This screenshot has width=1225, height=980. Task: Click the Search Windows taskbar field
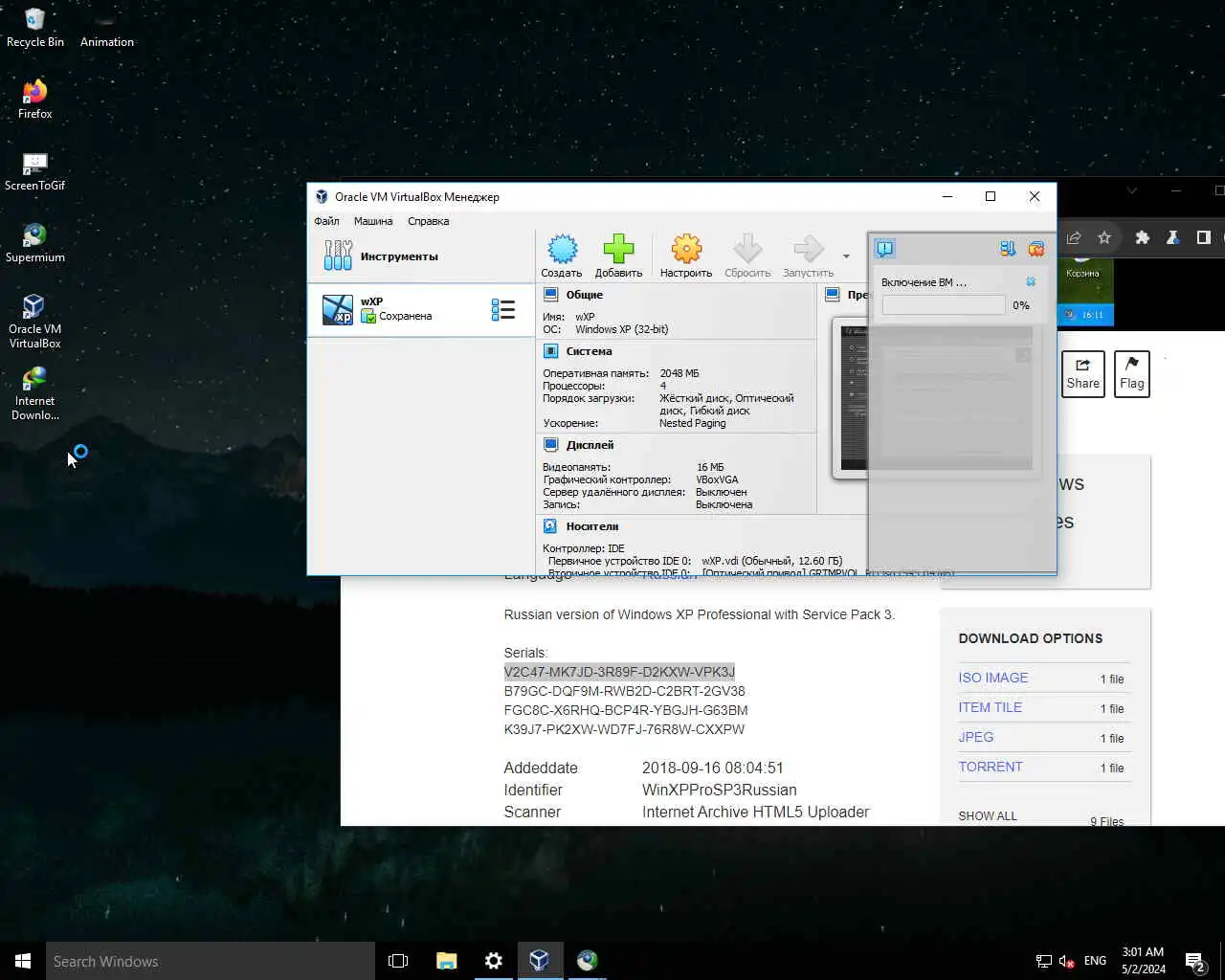point(211,961)
